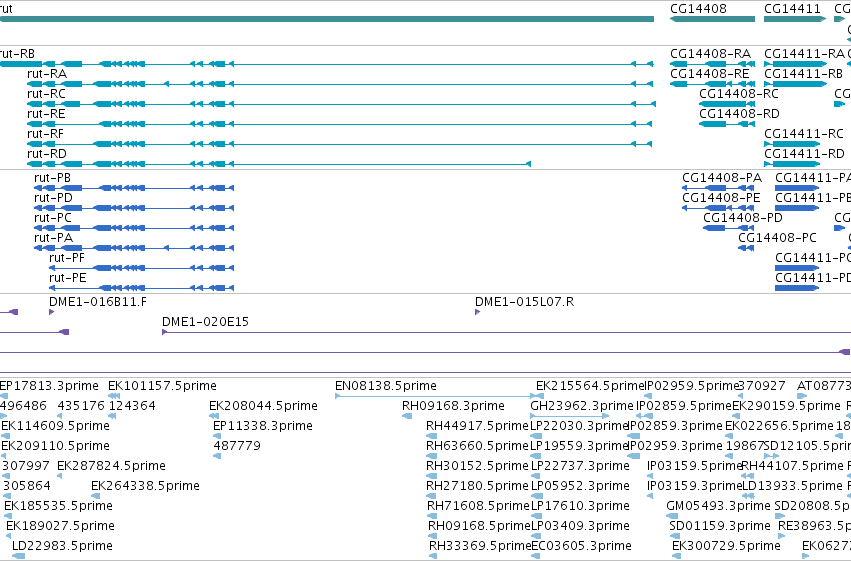Click the DME1-015L07.R clone marker
Screen dimensions: 851x561
[x=478, y=312]
